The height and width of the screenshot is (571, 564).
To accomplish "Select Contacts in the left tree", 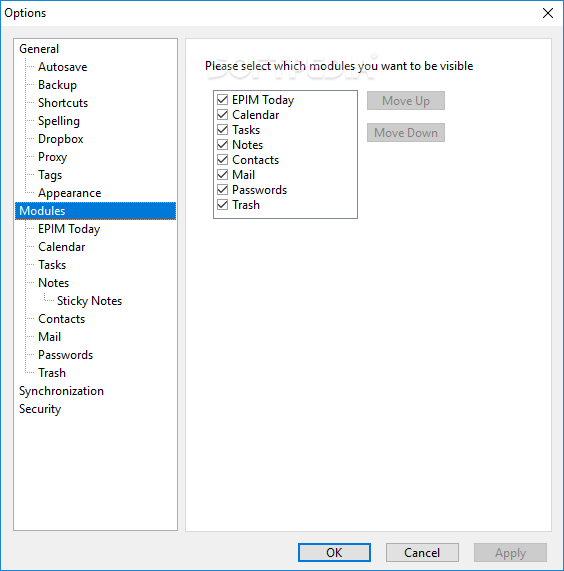I will click(62, 319).
